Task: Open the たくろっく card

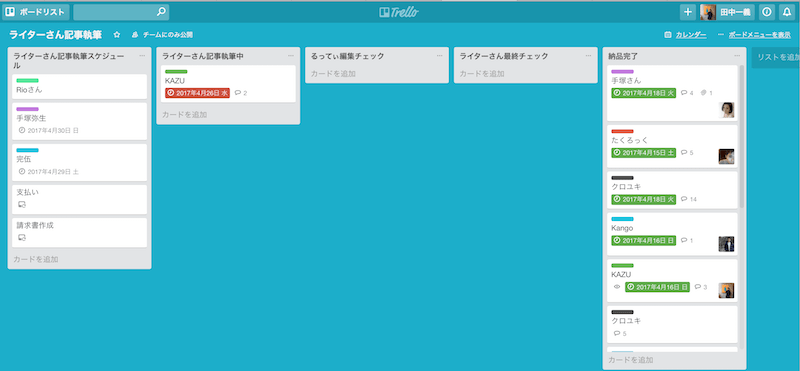Action: pos(672,146)
